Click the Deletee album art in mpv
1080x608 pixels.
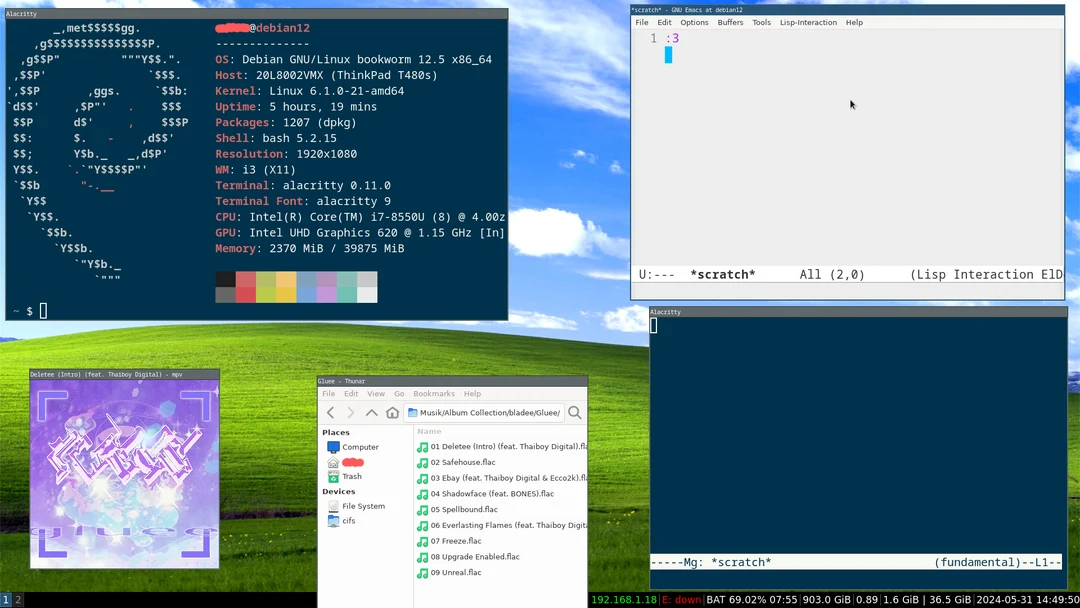124,470
